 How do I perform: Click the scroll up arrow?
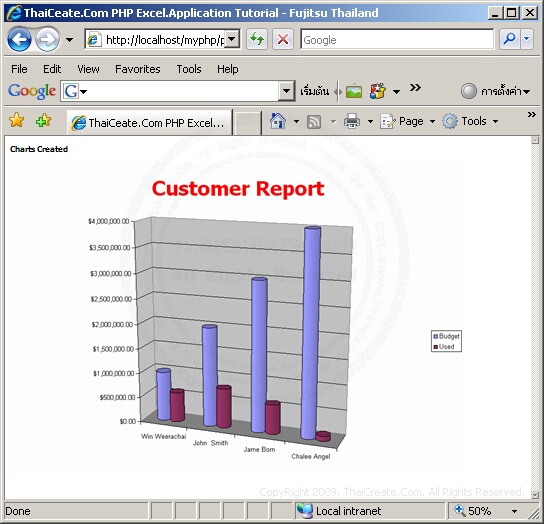[535, 141]
